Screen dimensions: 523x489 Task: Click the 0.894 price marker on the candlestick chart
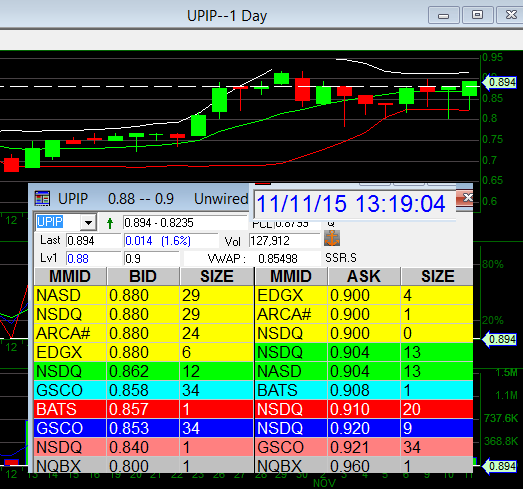pyautogui.click(x=500, y=82)
